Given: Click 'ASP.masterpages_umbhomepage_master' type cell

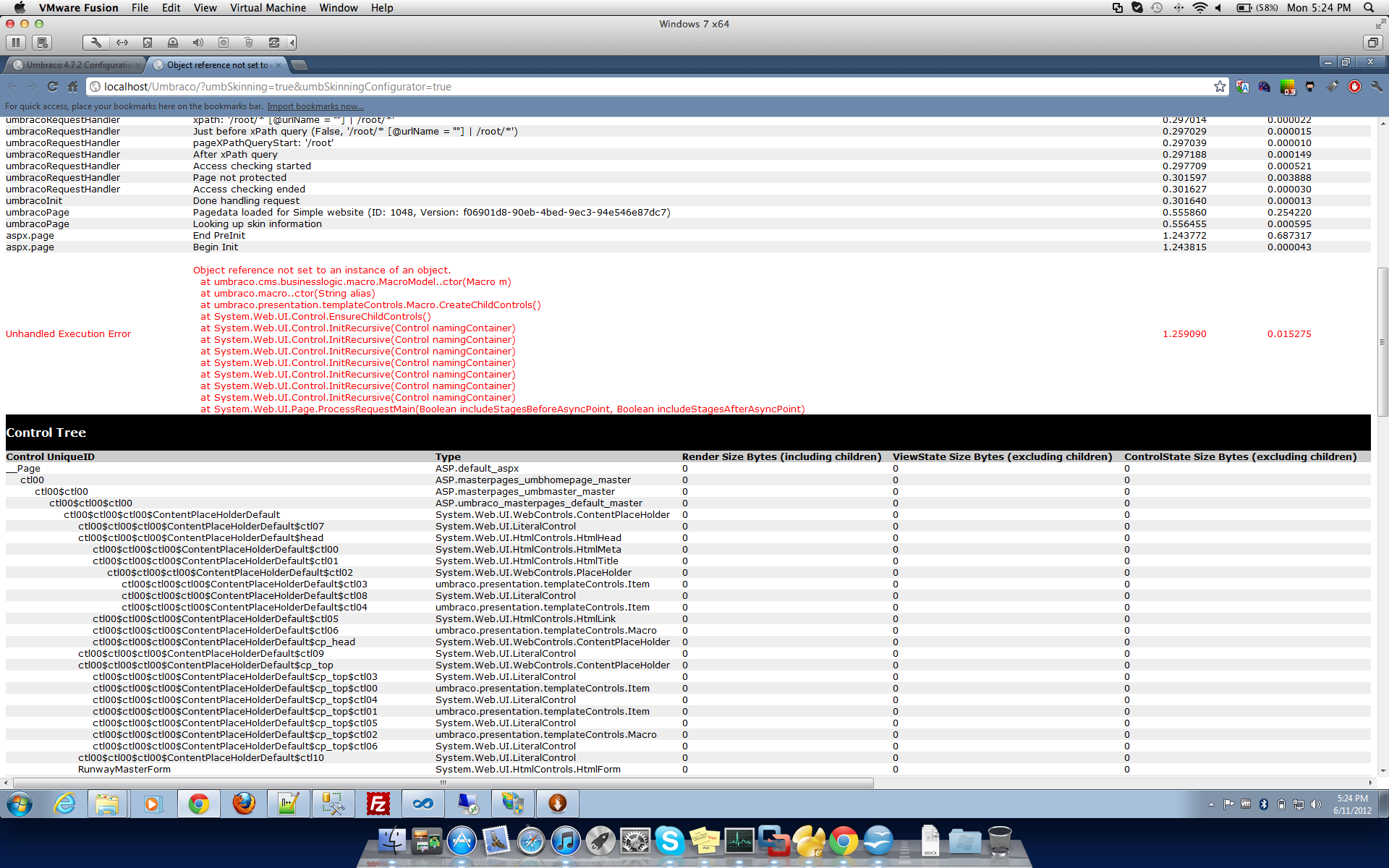Looking at the screenshot, I should (533, 480).
